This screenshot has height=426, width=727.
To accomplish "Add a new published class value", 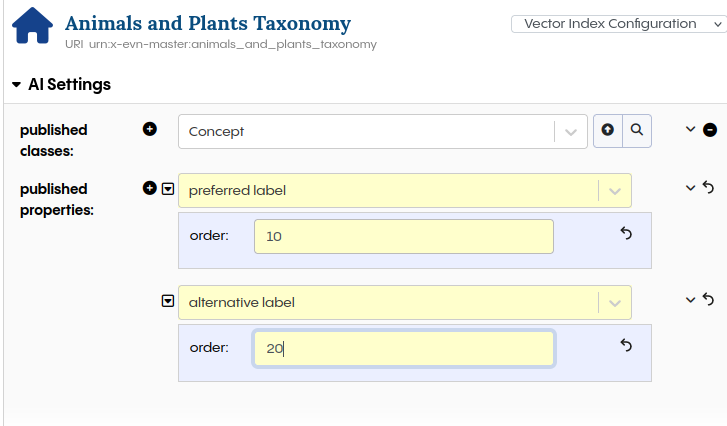I will coord(150,129).
